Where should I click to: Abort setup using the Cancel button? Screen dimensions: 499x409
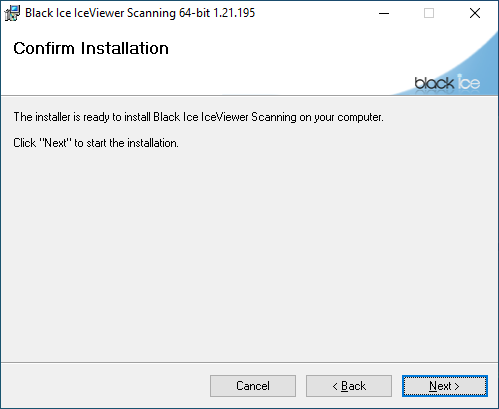point(253,386)
